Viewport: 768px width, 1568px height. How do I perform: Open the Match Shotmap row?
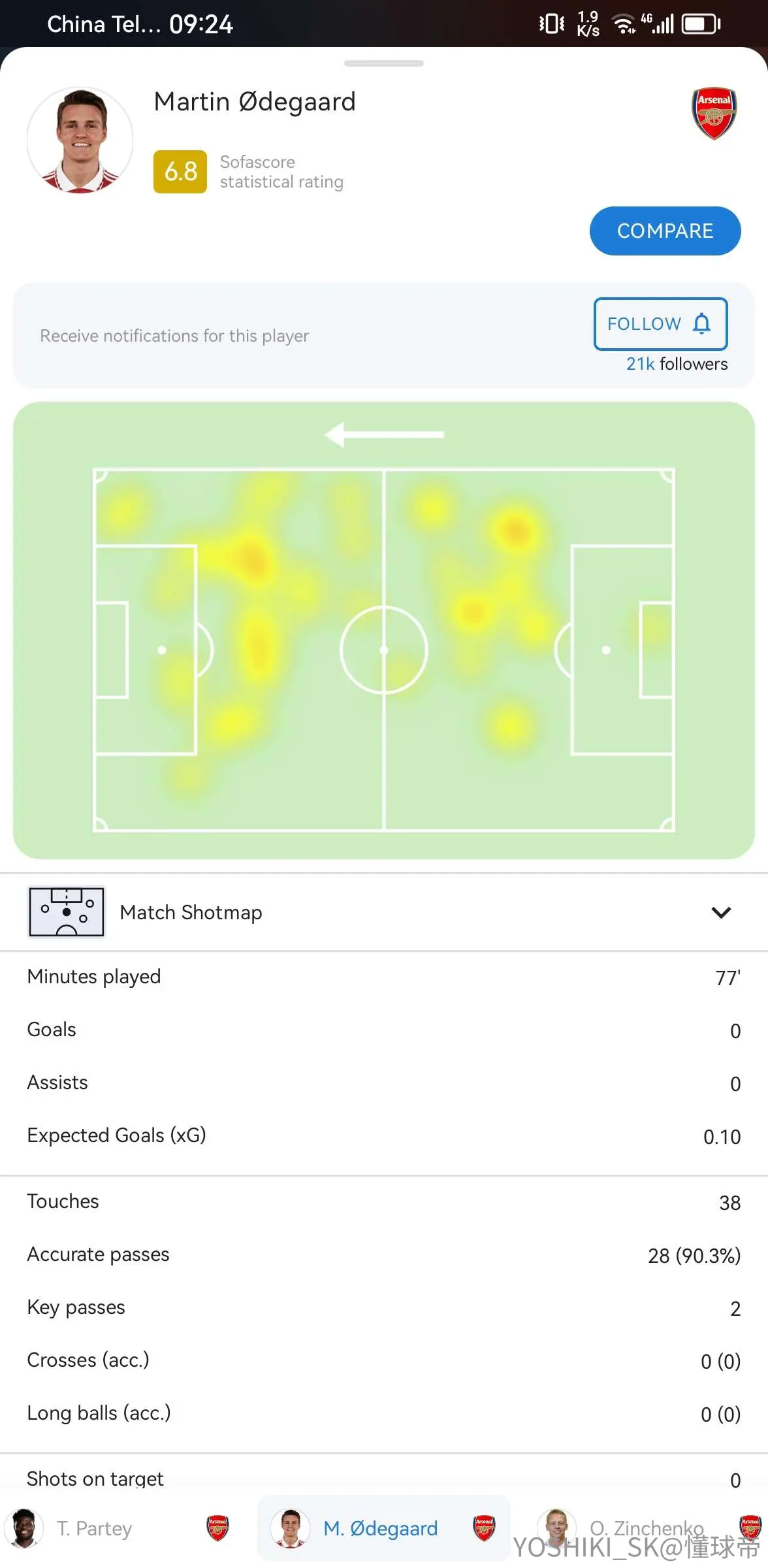384,912
